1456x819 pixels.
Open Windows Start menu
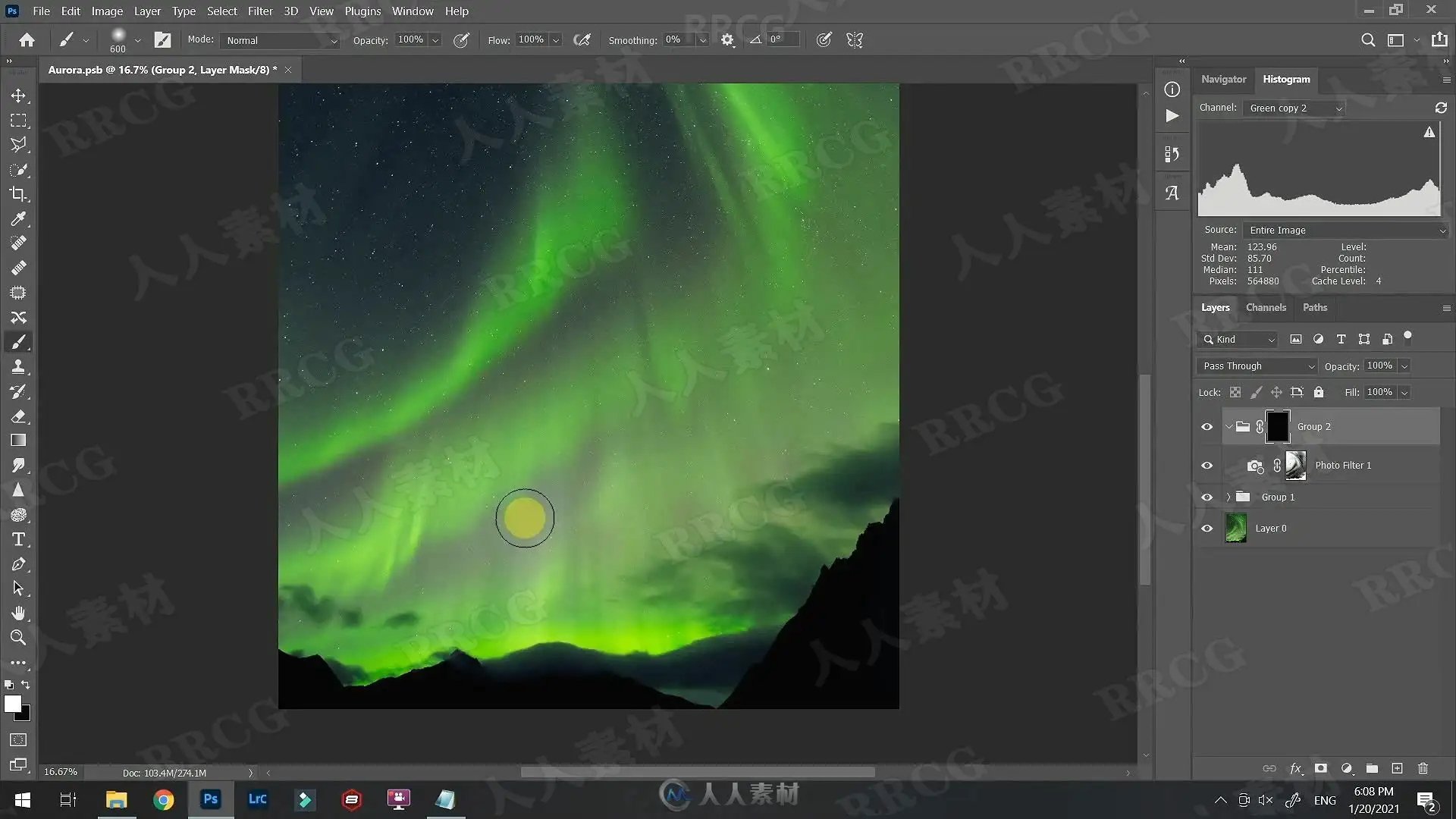23,799
